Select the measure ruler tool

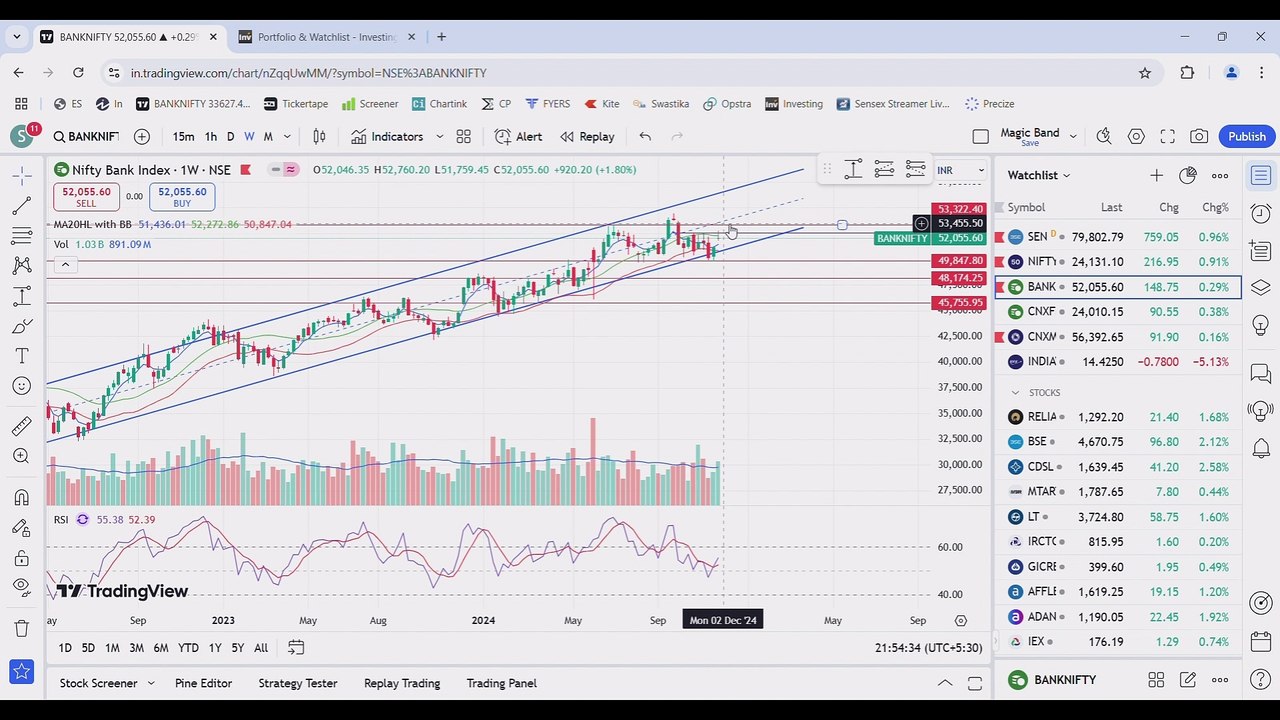21,426
